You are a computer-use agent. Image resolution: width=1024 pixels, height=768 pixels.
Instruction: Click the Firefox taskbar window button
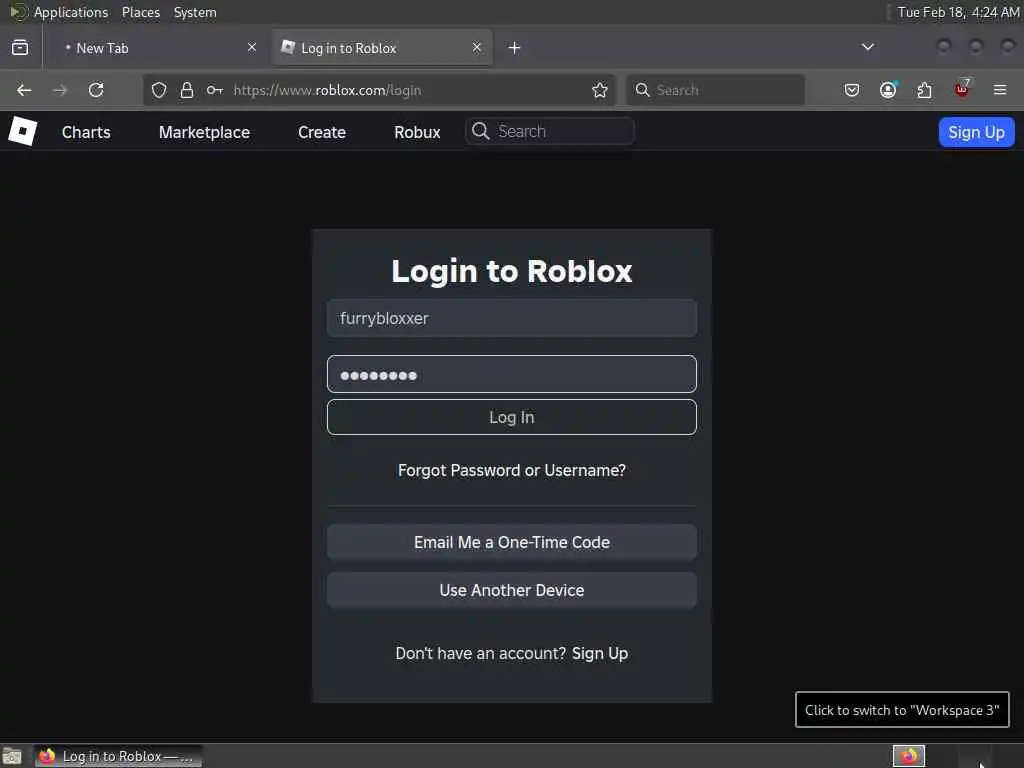click(118, 756)
